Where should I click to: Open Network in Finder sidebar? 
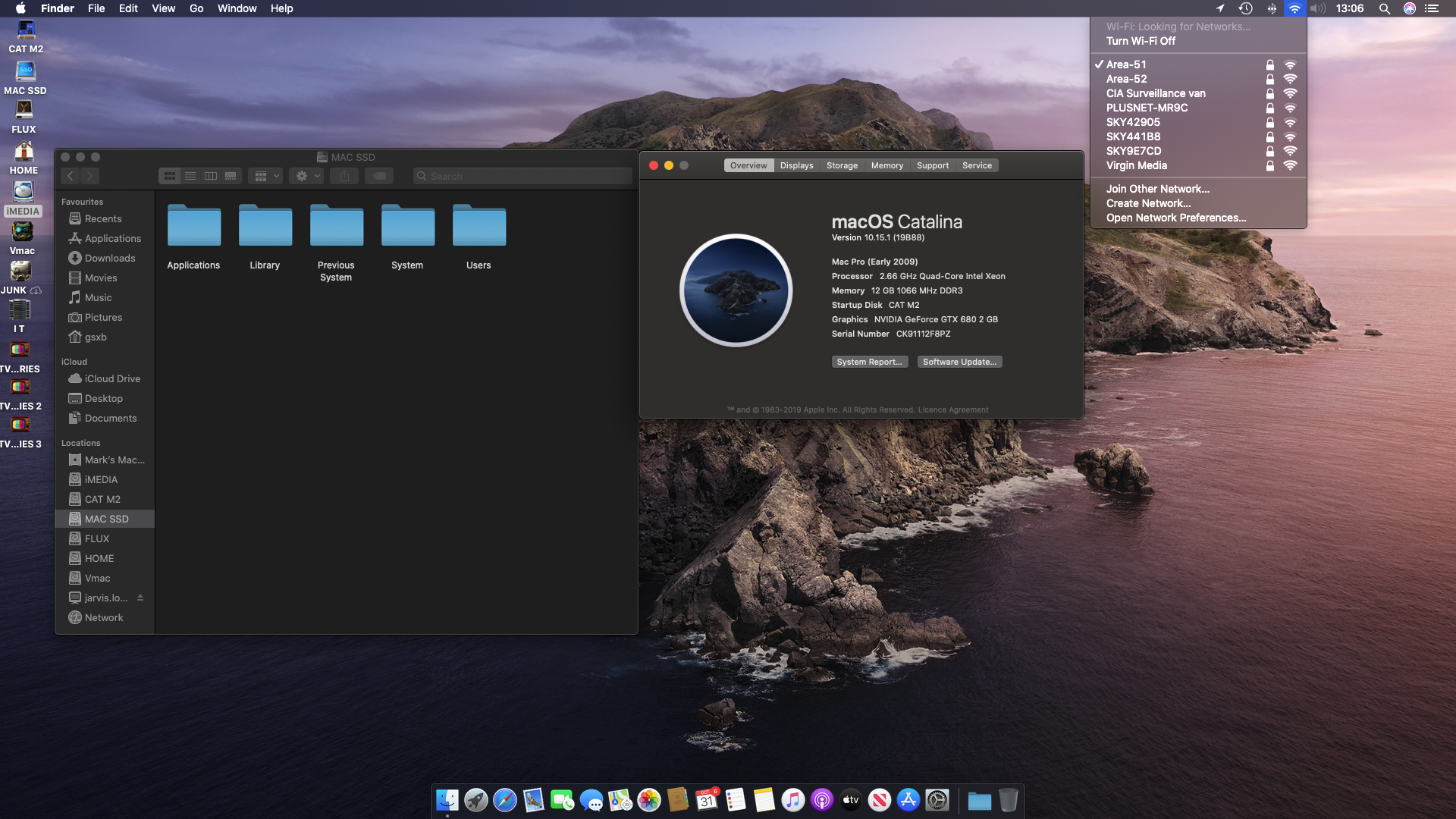coord(105,617)
